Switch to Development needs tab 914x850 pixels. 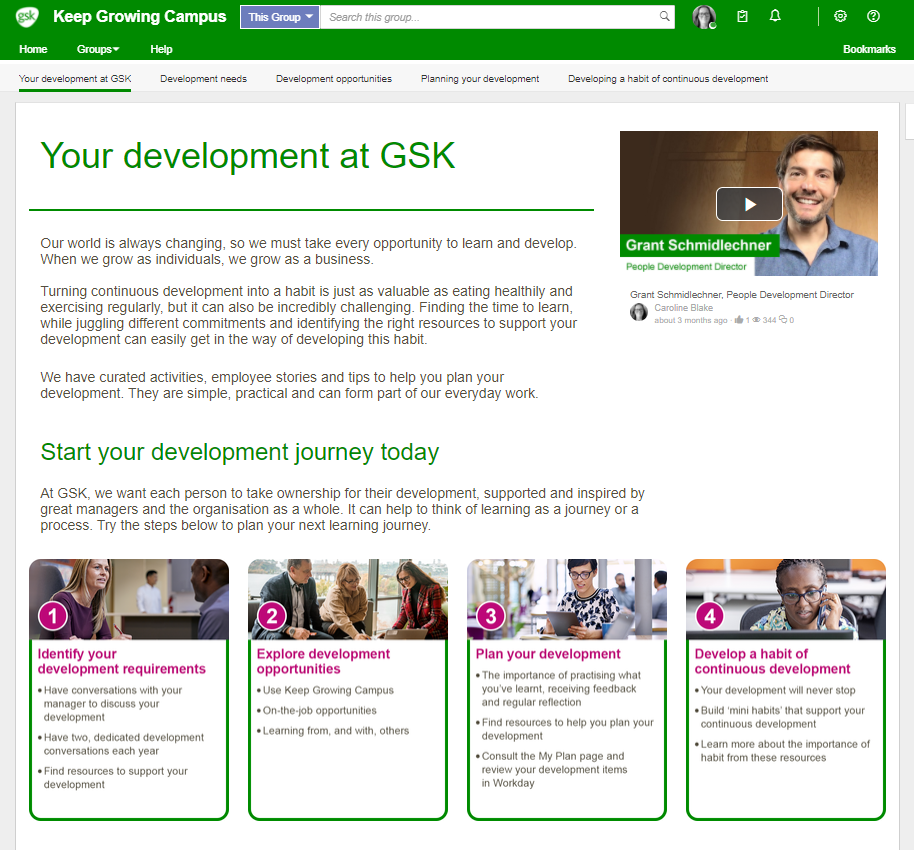[203, 79]
